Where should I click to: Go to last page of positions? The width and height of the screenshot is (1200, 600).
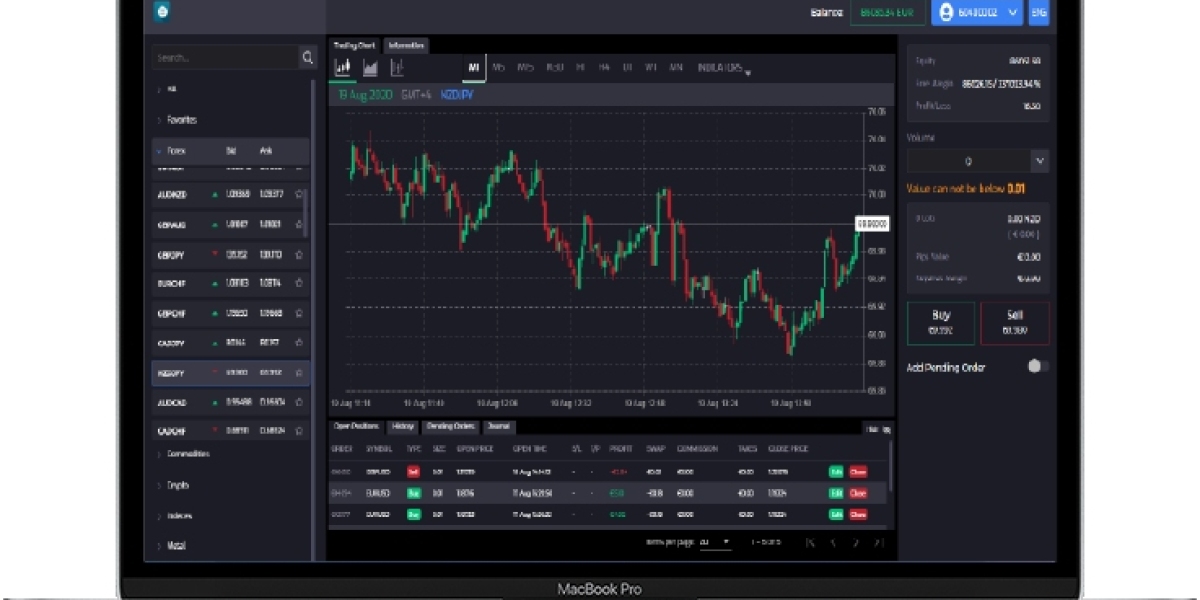coord(878,543)
